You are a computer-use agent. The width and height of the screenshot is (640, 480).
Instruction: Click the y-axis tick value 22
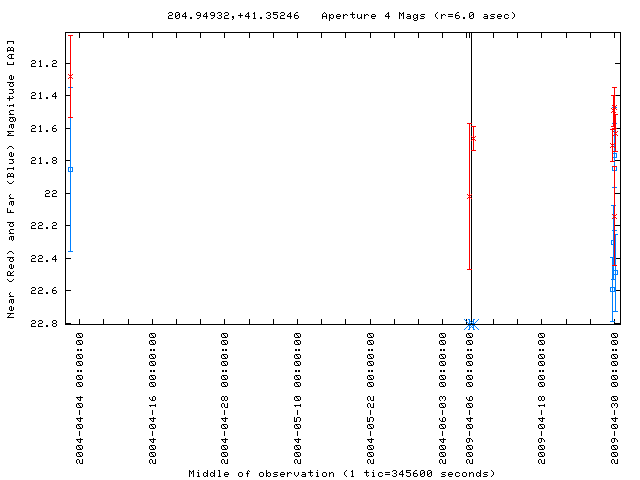pos(51,193)
